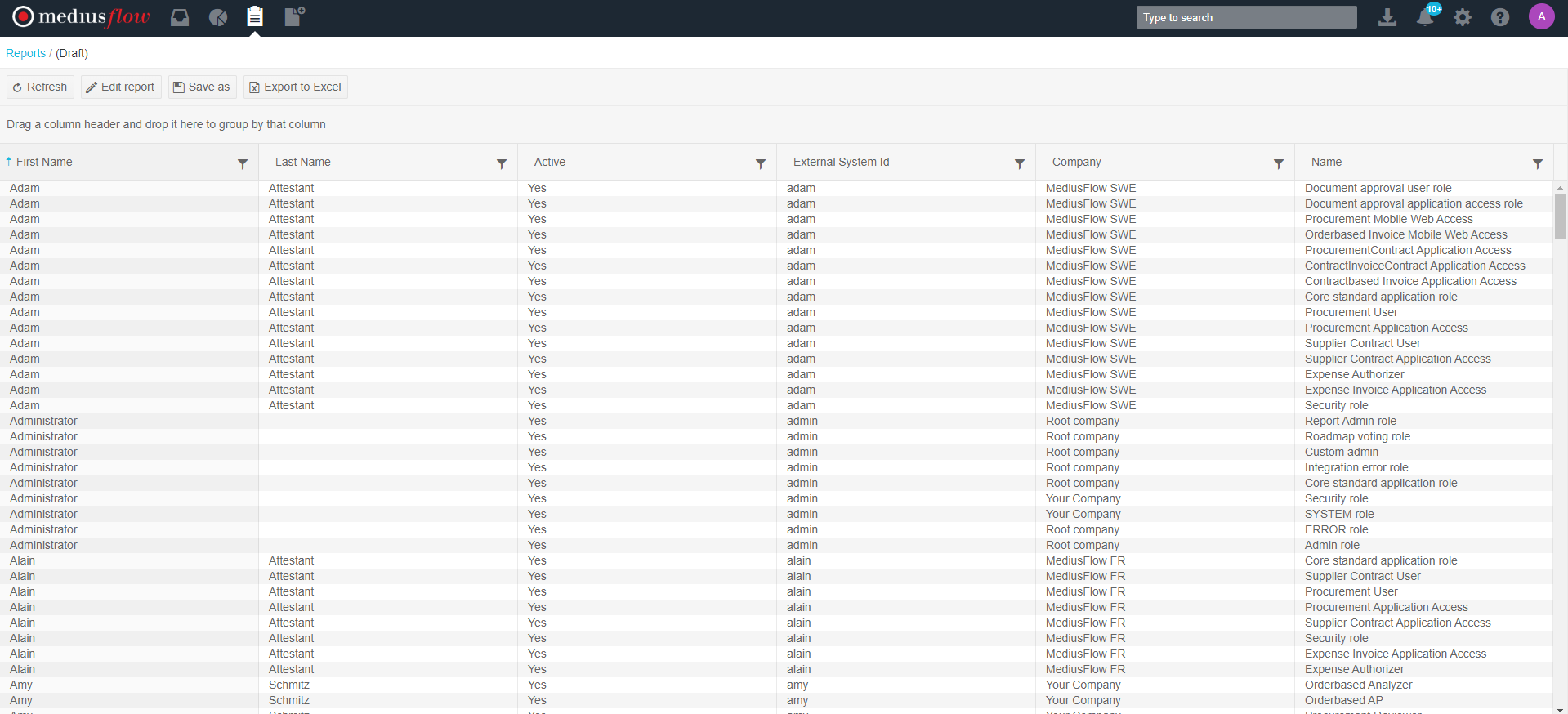Click 'MediusFlow SWE' in Expense Authorizer row
The image size is (1568, 714).
pos(1091,374)
